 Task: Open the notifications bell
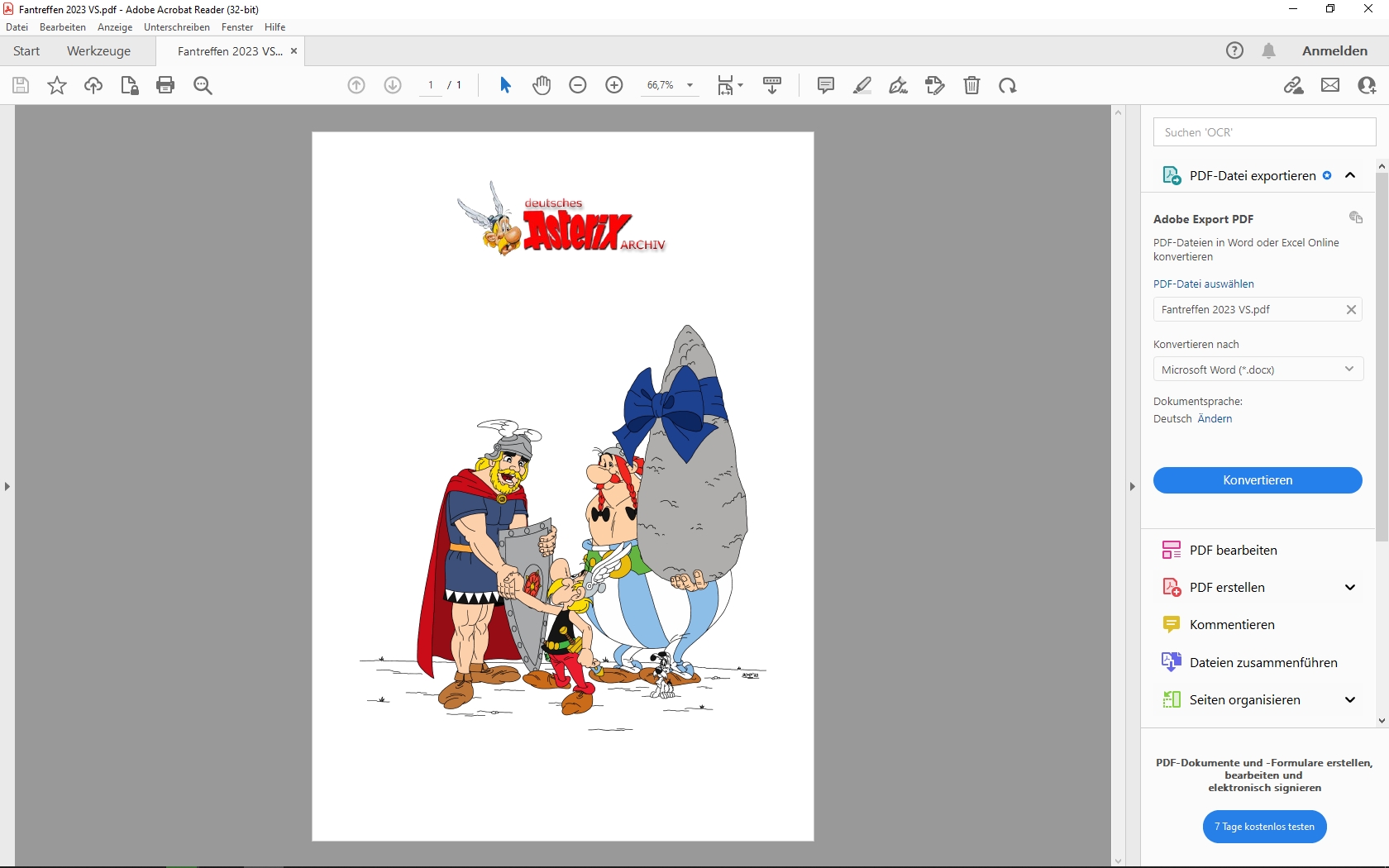(x=1268, y=51)
